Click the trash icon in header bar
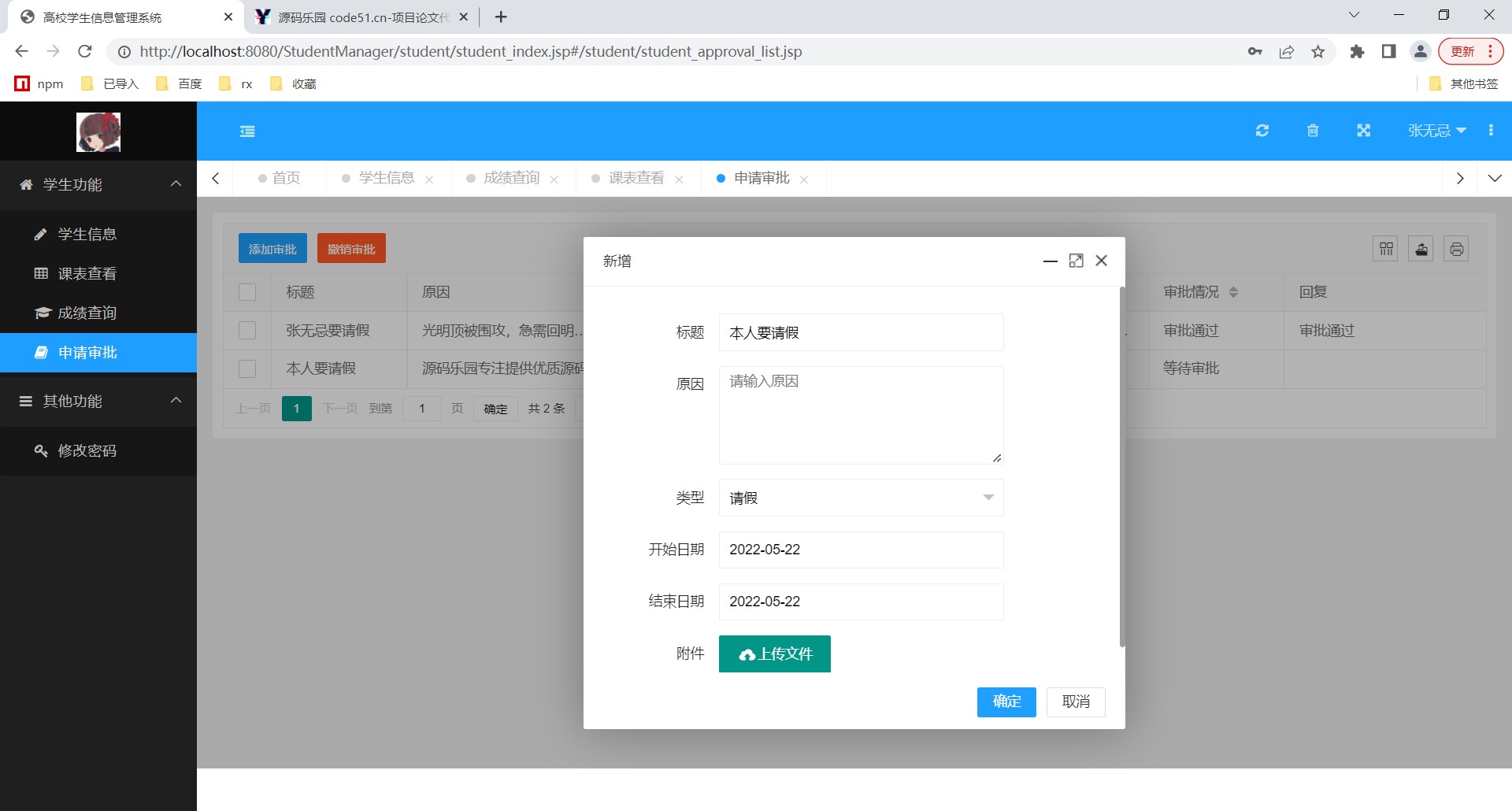1512x811 pixels. point(1313,131)
